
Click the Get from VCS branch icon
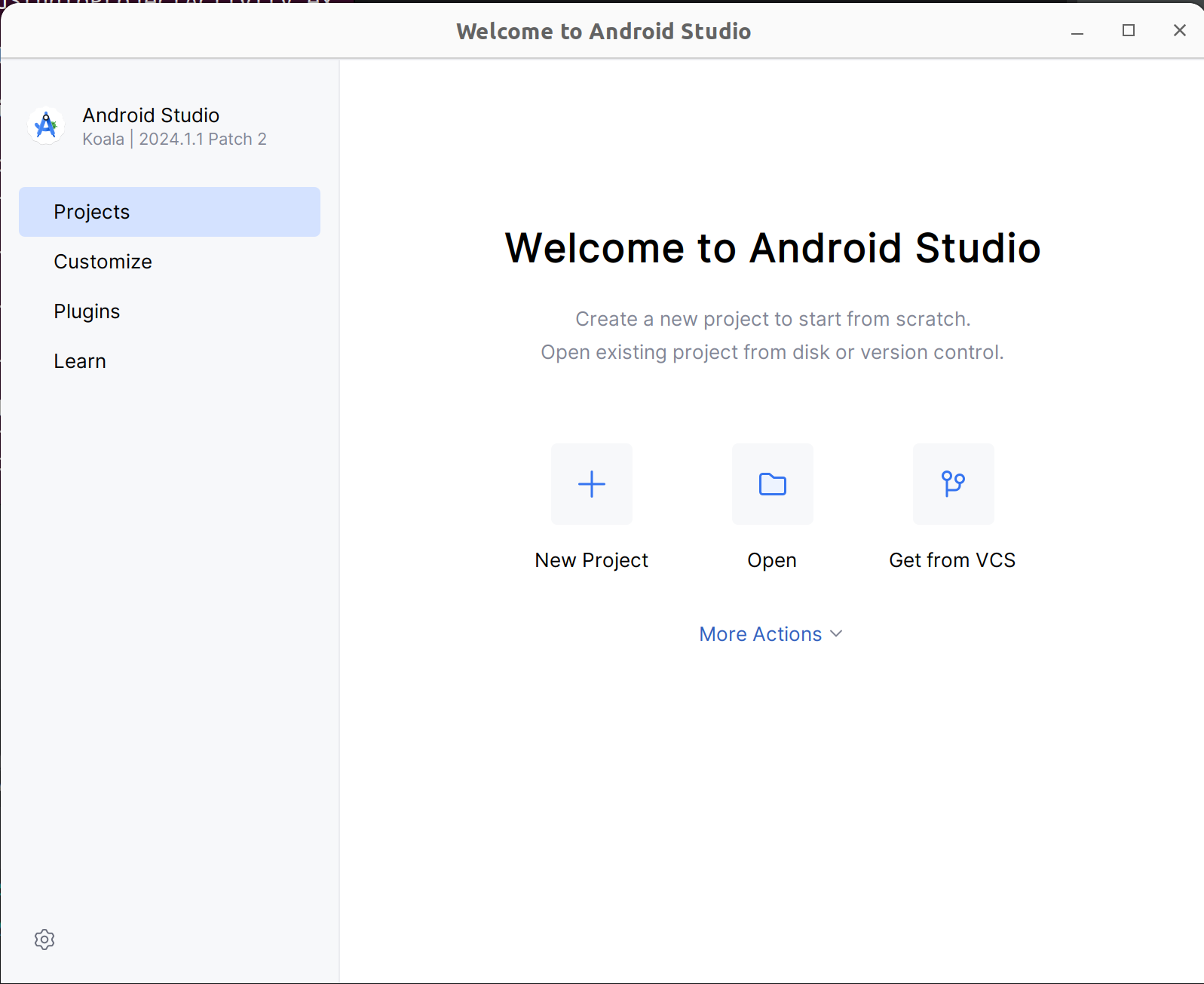[954, 484]
